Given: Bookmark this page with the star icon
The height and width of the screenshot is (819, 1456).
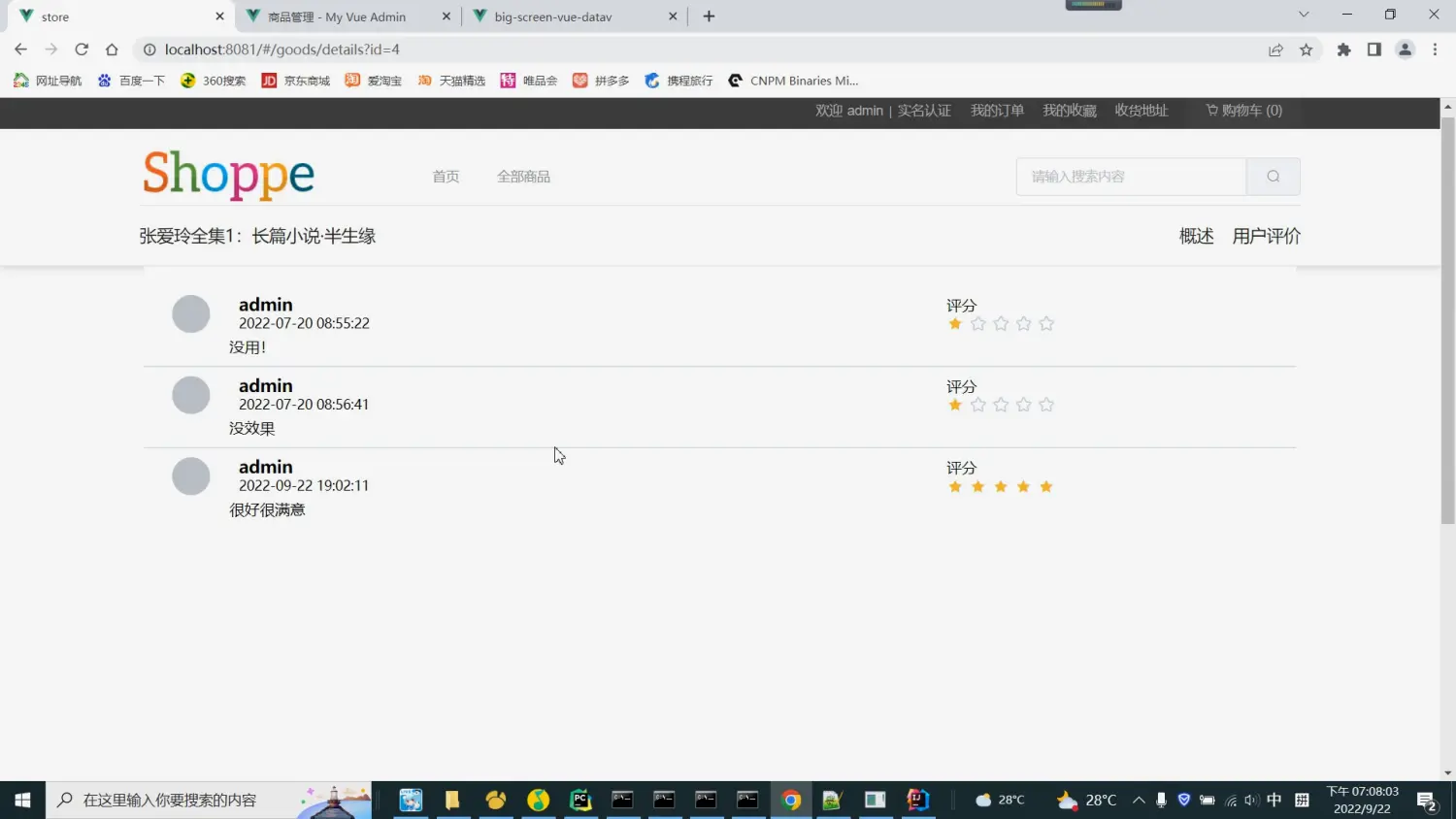Looking at the screenshot, I should (1306, 49).
